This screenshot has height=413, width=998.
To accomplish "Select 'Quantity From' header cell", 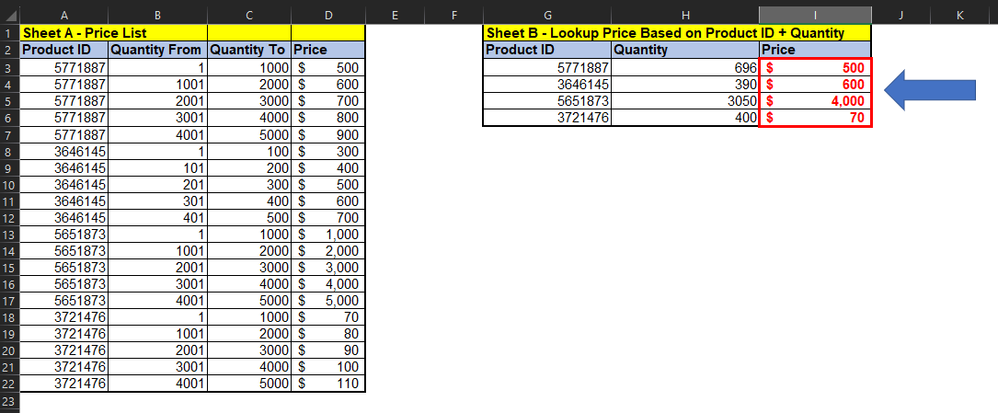I will point(158,50).
